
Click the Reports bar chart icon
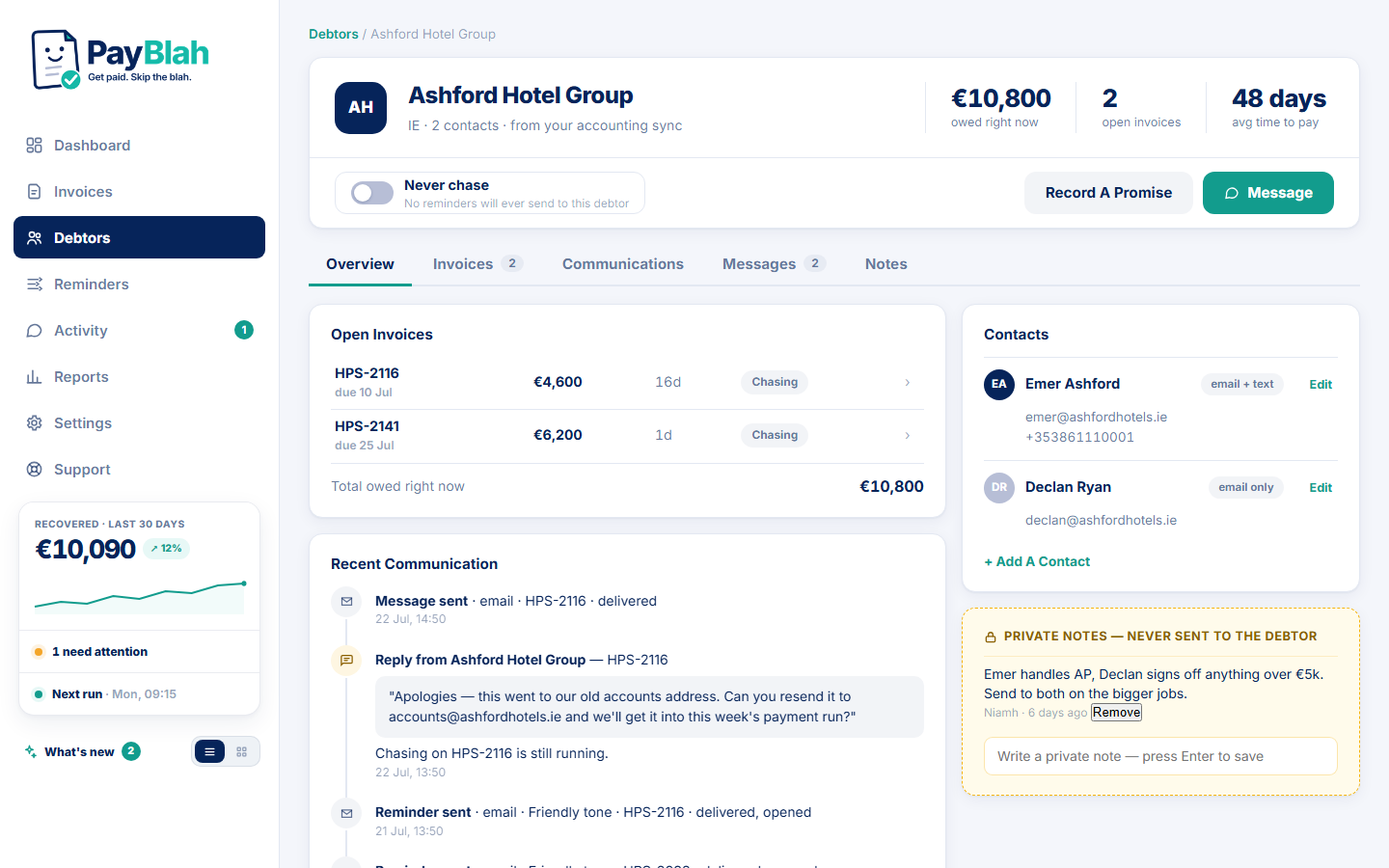tap(35, 377)
